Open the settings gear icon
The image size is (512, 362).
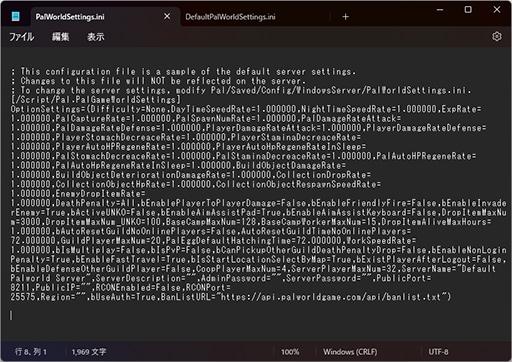[497, 36]
